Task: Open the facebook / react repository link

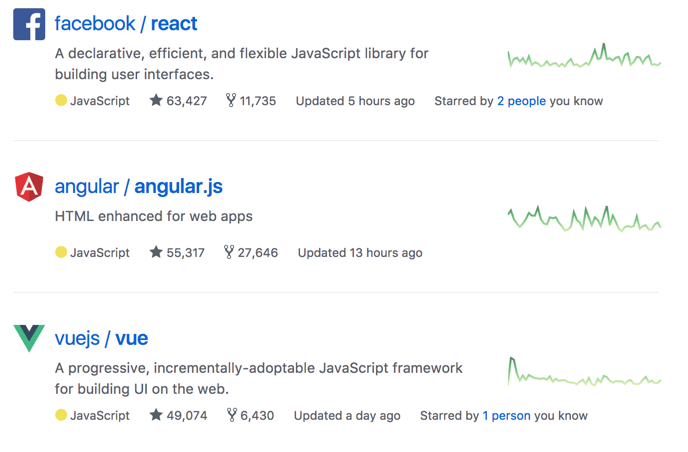Action: tap(126, 24)
